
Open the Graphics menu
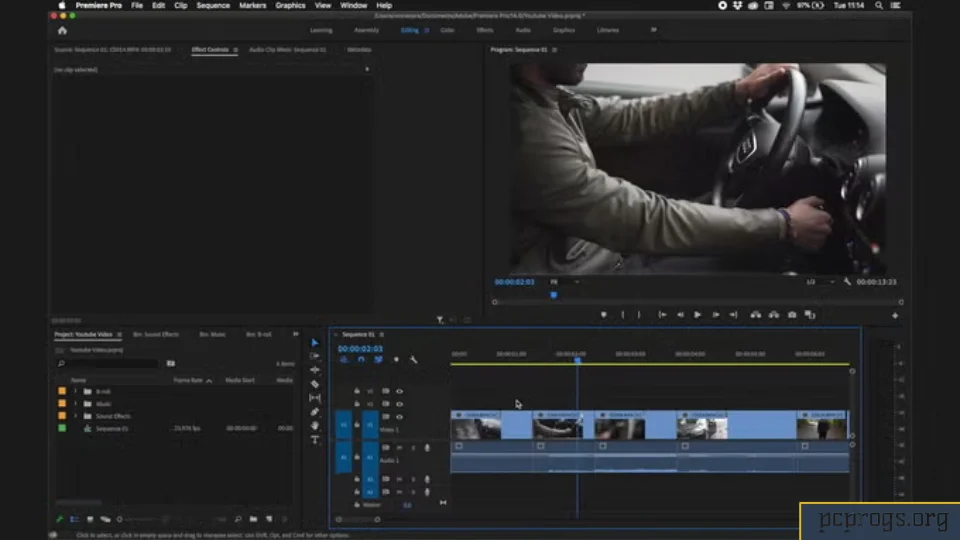tap(290, 6)
